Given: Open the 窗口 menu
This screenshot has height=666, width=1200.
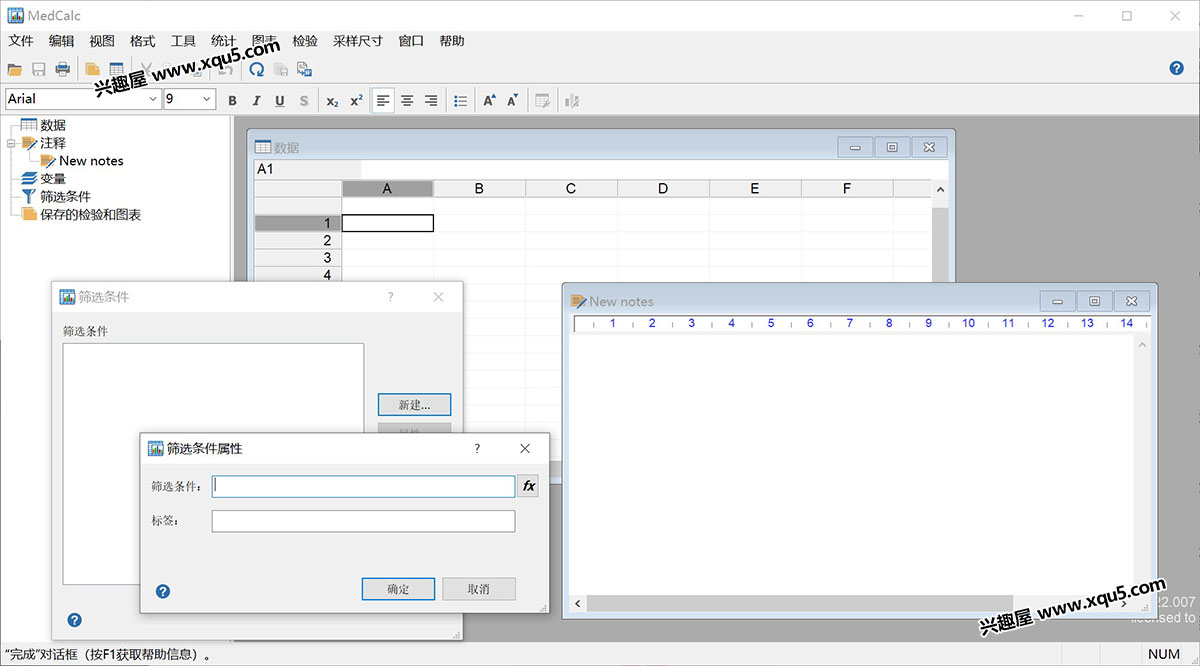Looking at the screenshot, I should 411,41.
